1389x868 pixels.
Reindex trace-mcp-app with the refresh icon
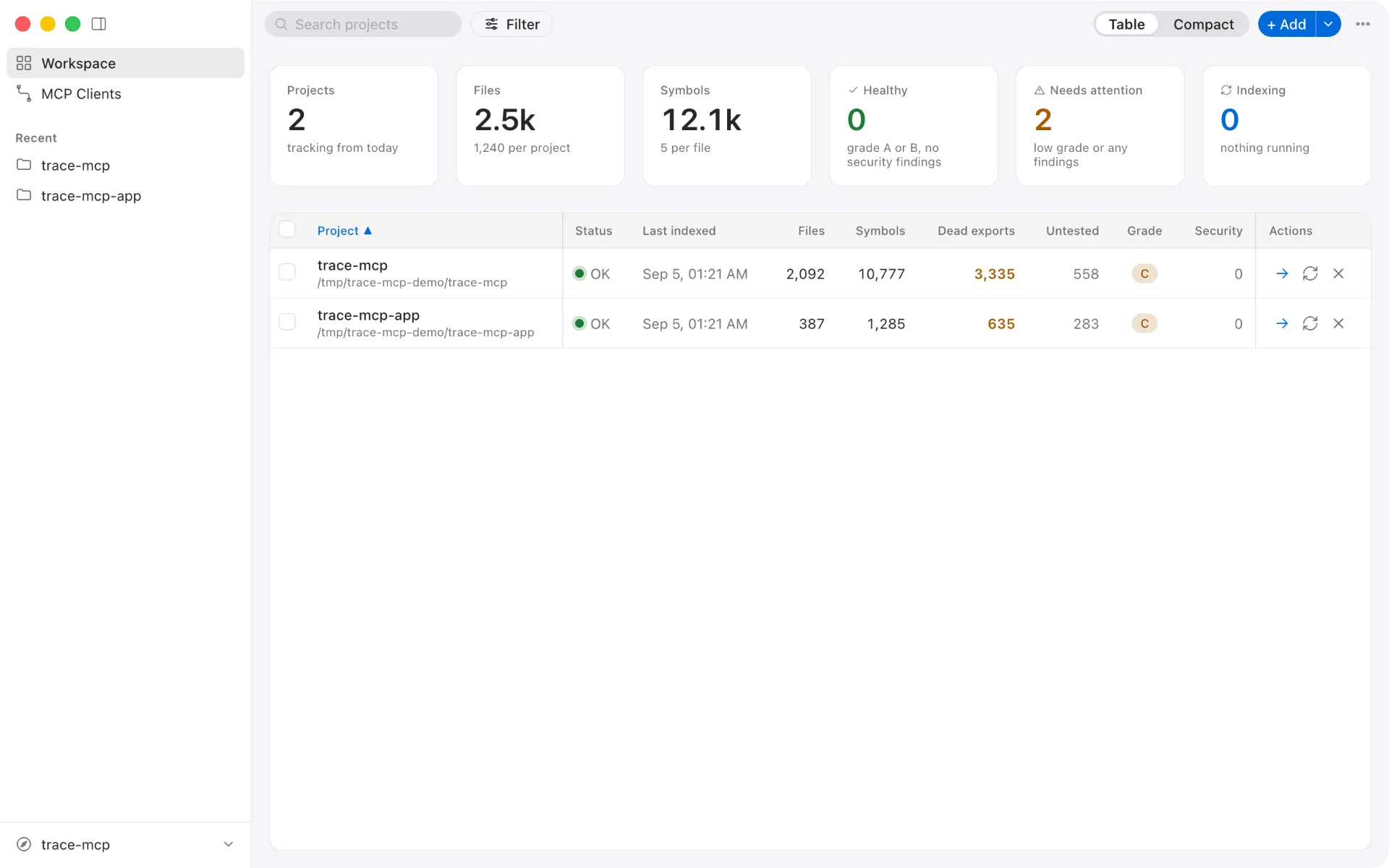(x=1310, y=323)
